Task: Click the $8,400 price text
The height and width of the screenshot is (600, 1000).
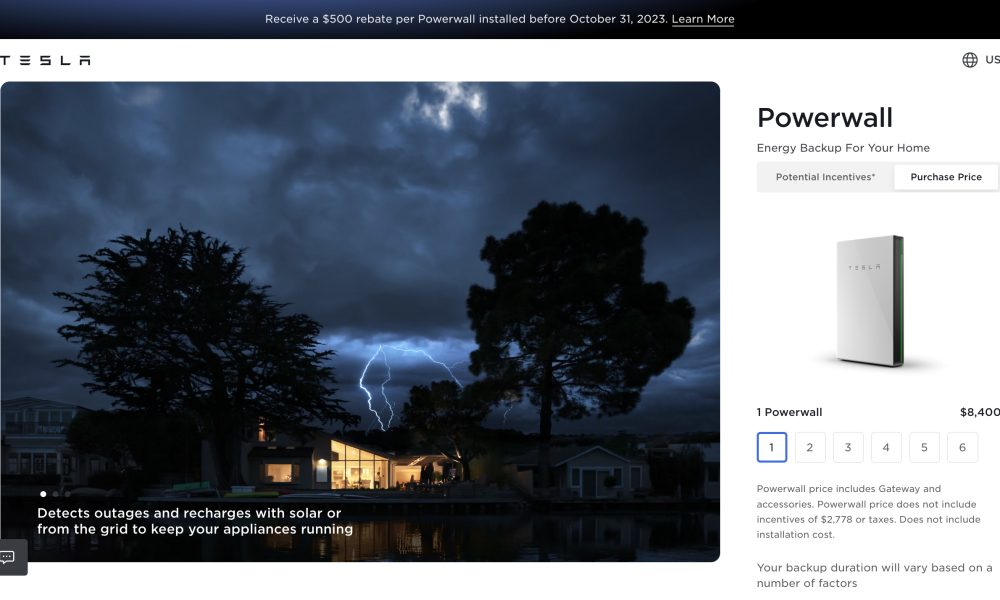Action: pyautogui.click(x=980, y=412)
